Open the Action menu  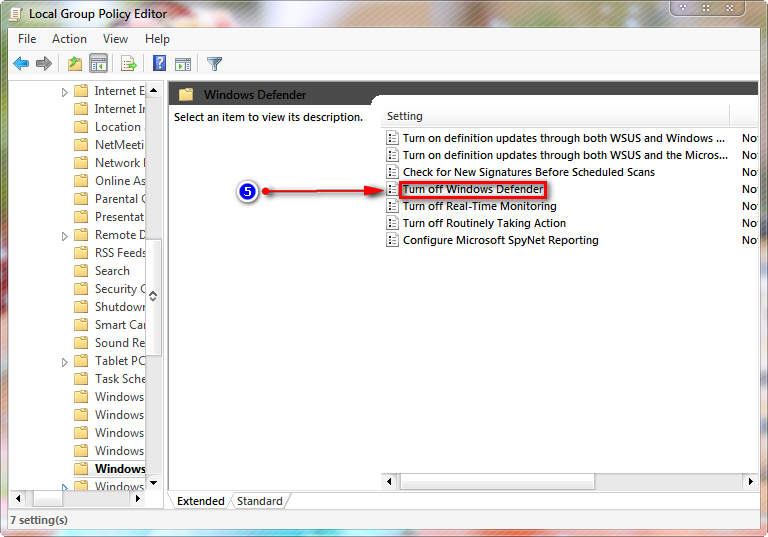coord(70,39)
